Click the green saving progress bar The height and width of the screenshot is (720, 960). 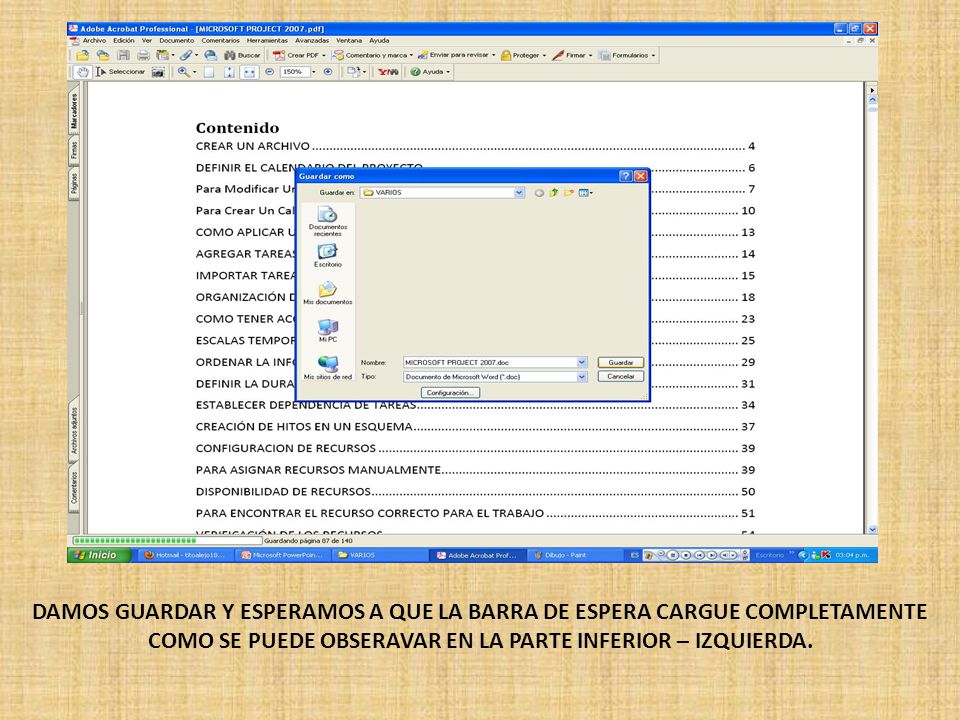(167, 541)
